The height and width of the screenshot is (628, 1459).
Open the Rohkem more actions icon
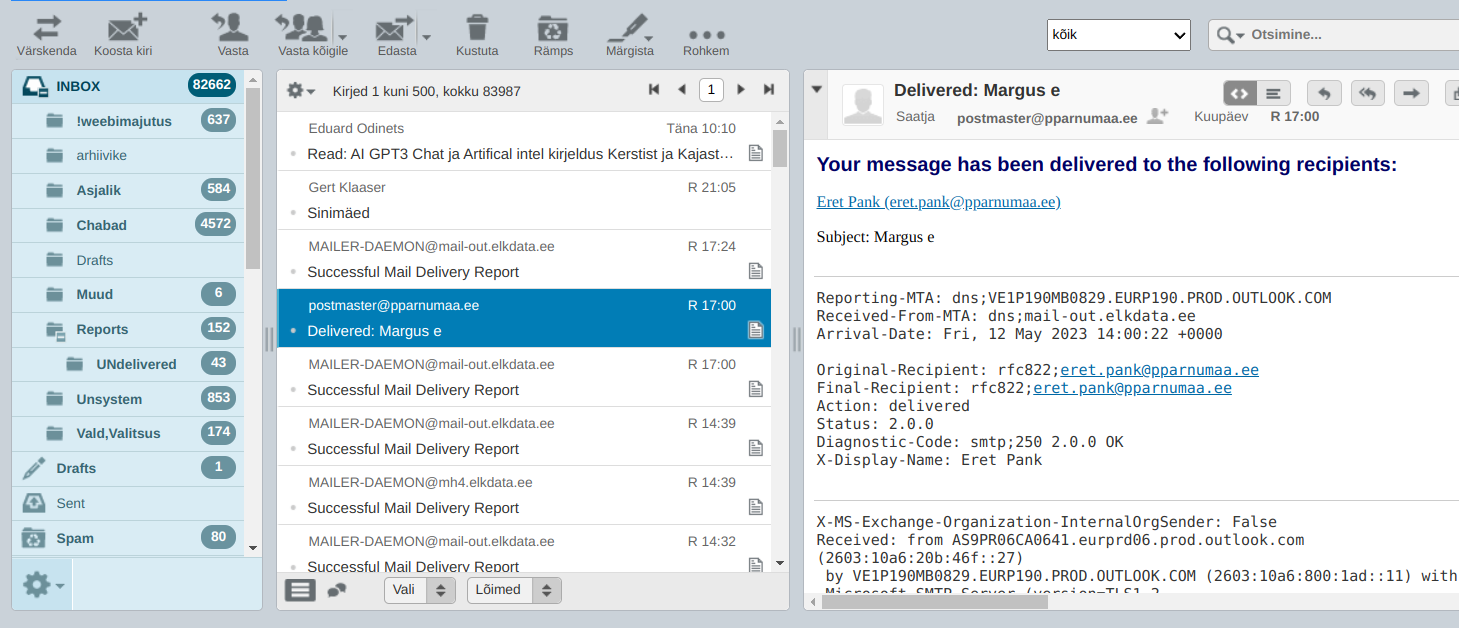[x=706, y=34]
